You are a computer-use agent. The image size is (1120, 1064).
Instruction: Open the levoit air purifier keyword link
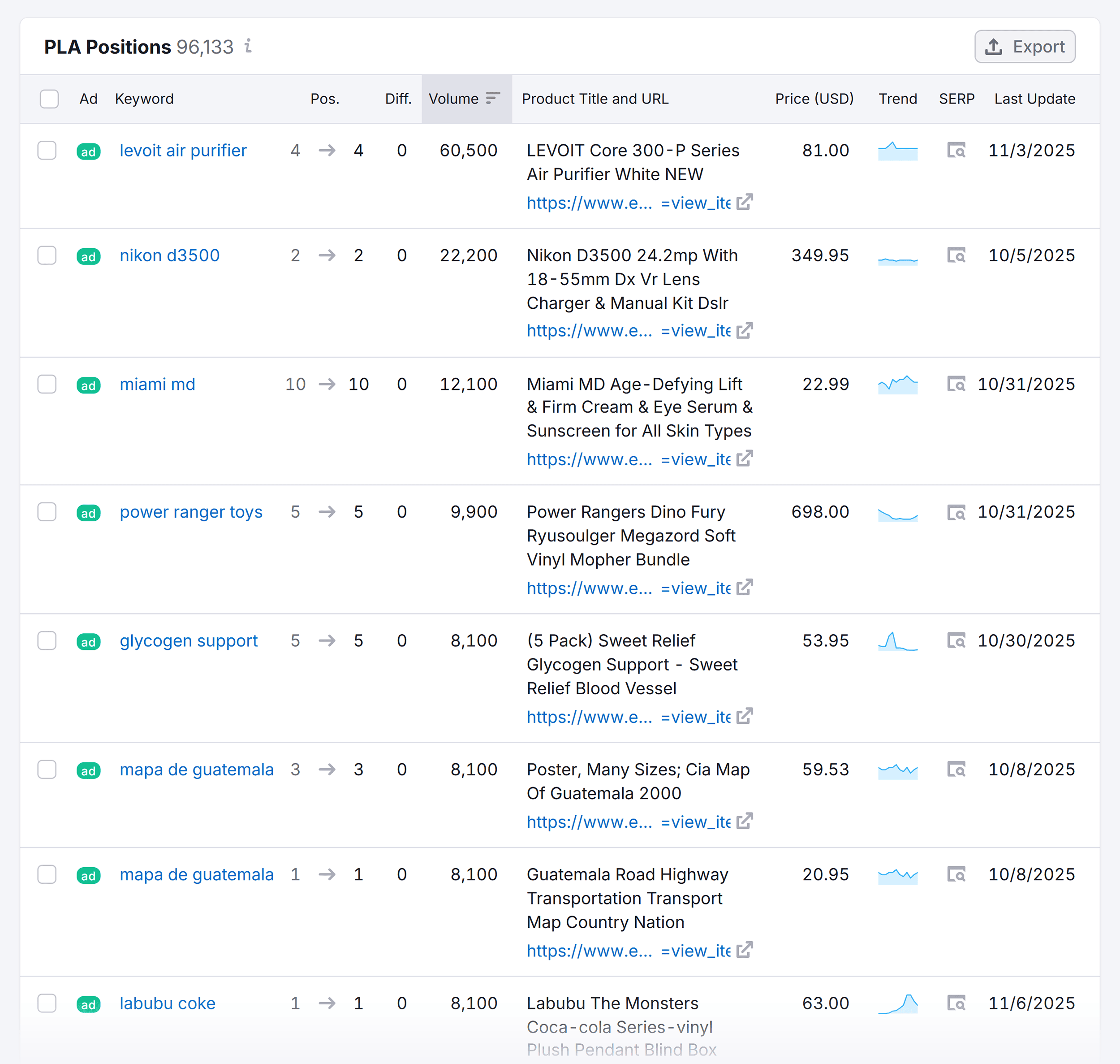(182, 150)
